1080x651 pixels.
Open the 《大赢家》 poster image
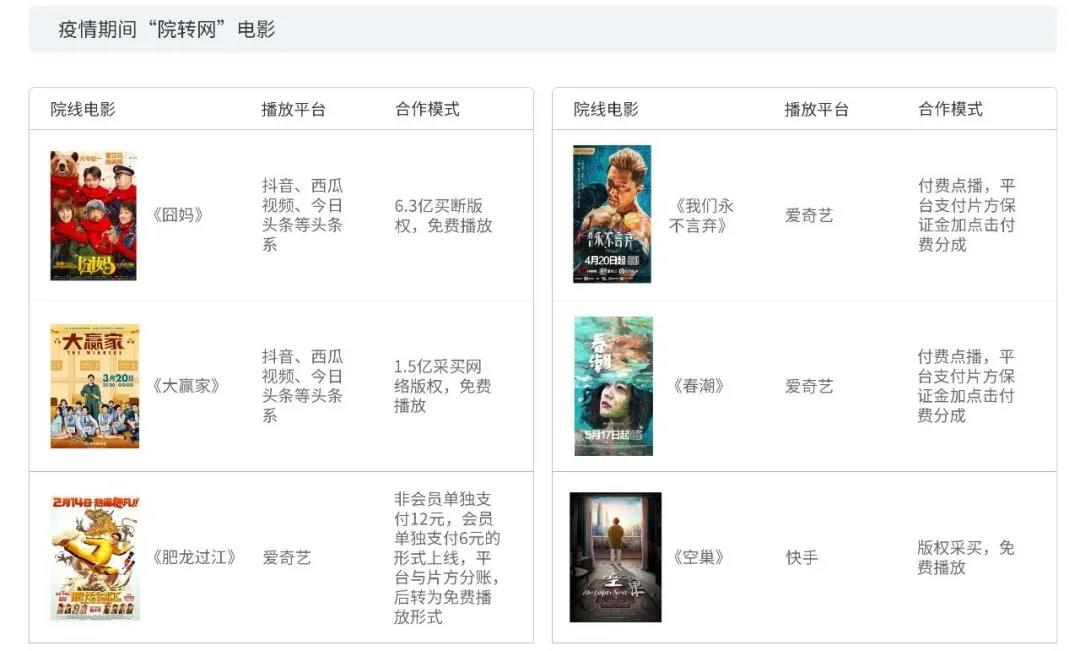[x=94, y=386]
